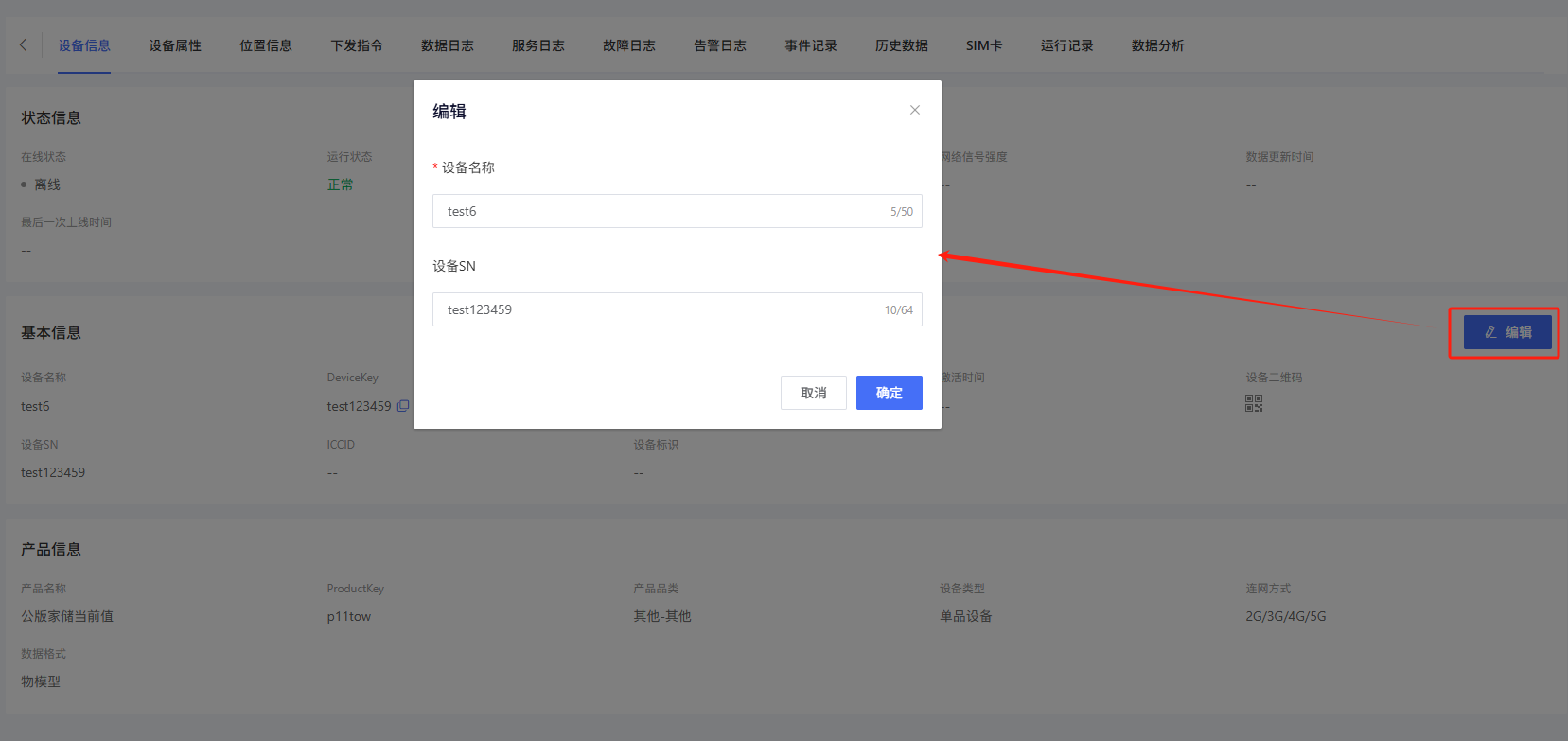This screenshot has width=1568, height=741.
Task: Copy the DeviceKey using copy icon
Action: click(x=403, y=406)
